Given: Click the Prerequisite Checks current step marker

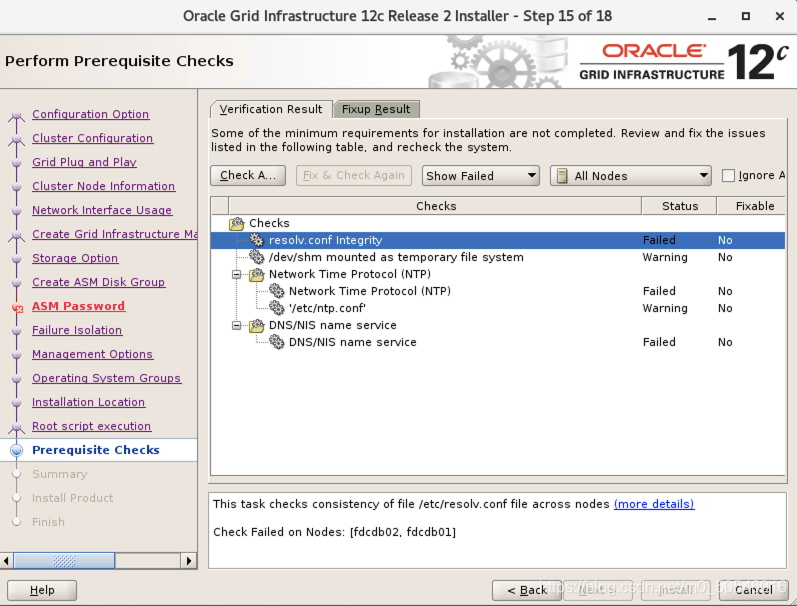Looking at the screenshot, I should click(x=17, y=450).
